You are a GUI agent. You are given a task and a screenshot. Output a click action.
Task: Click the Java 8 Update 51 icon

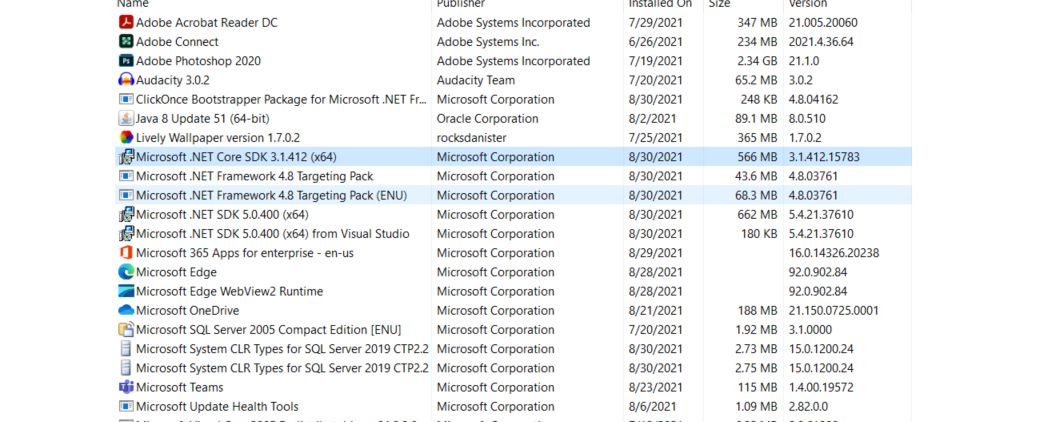coord(126,119)
